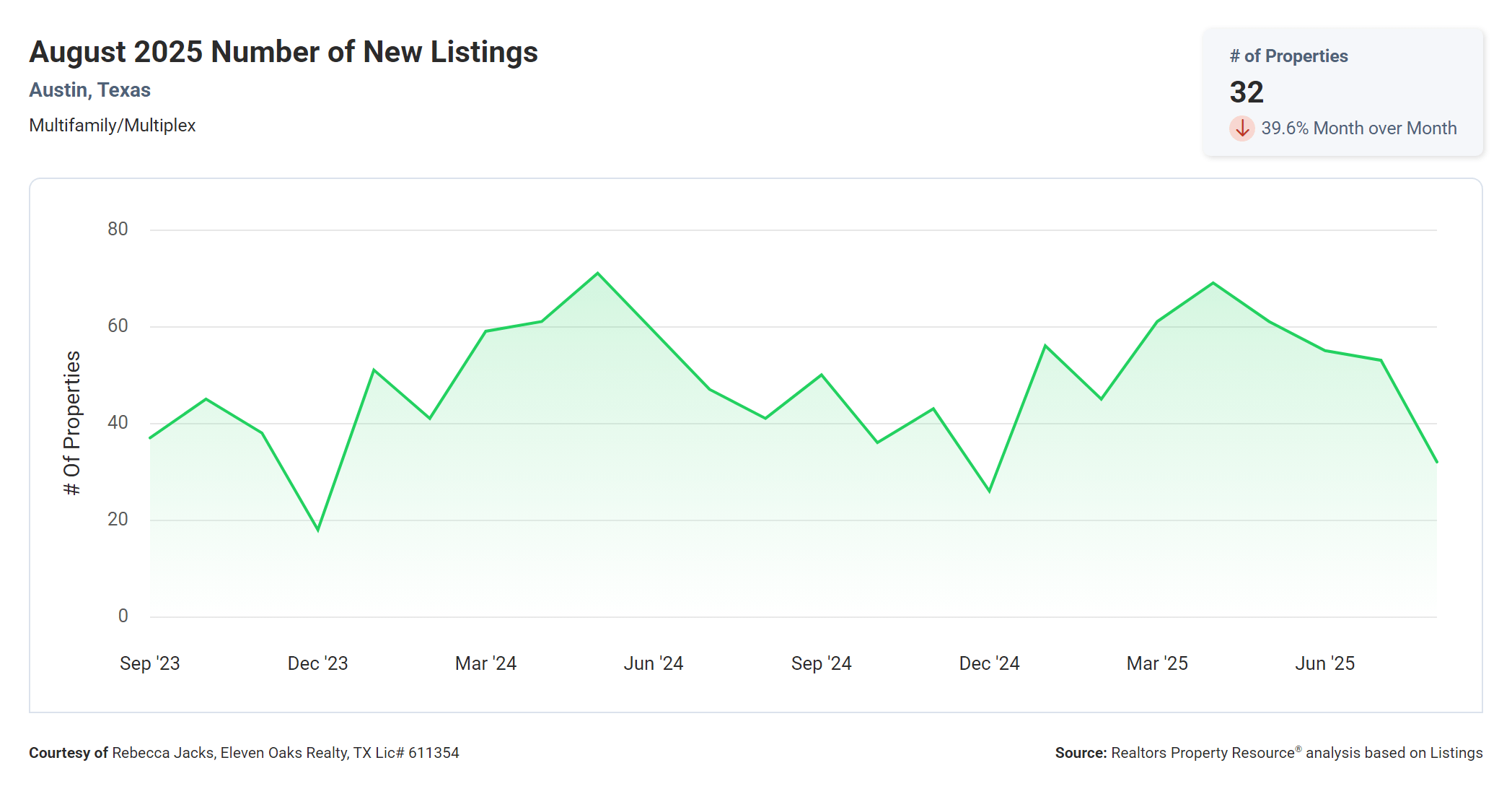The image size is (1512, 794).
Task: Click the Jun '25 x-axis label
Action: coord(1324,663)
